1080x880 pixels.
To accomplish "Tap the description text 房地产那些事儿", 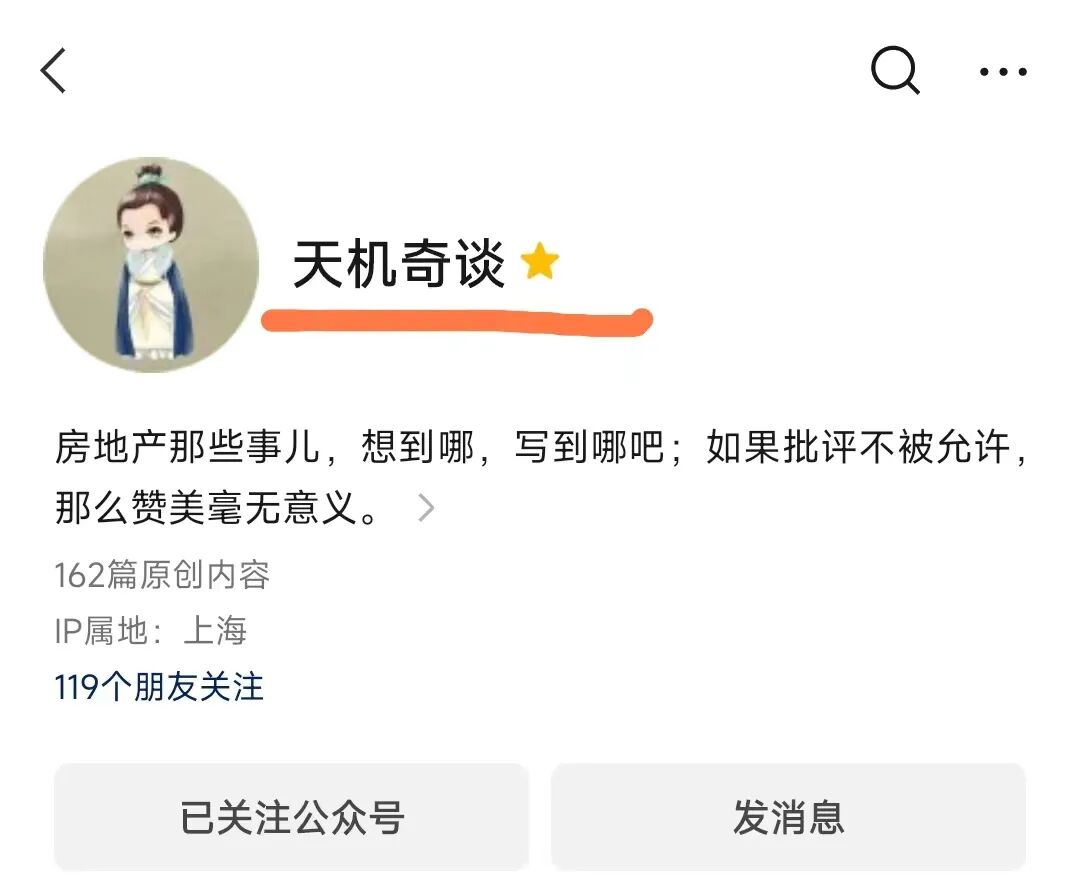I will (187, 447).
